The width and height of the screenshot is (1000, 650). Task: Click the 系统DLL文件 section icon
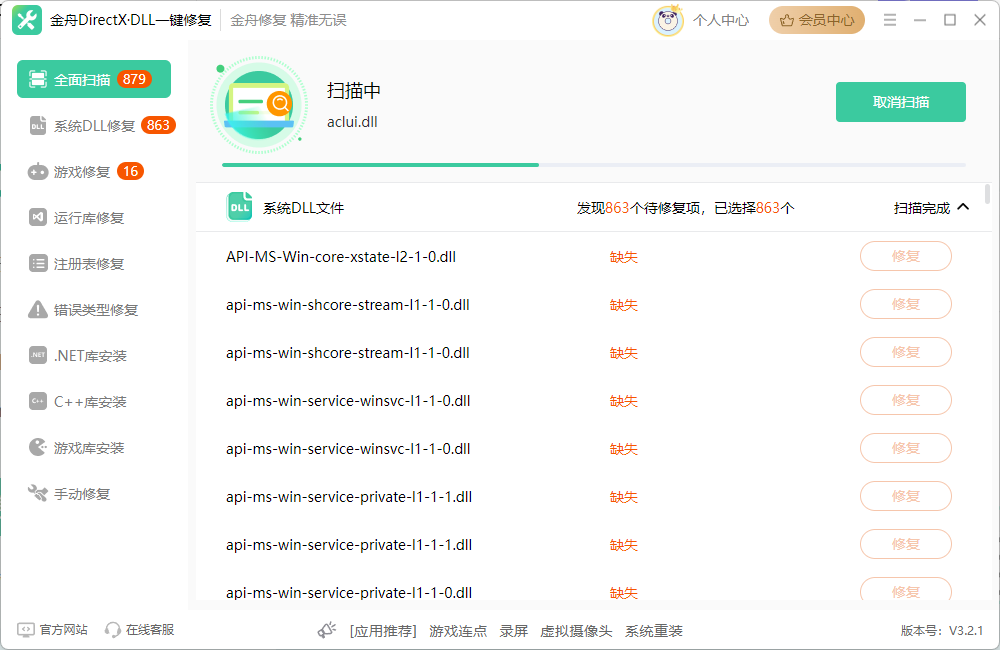coord(240,207)
